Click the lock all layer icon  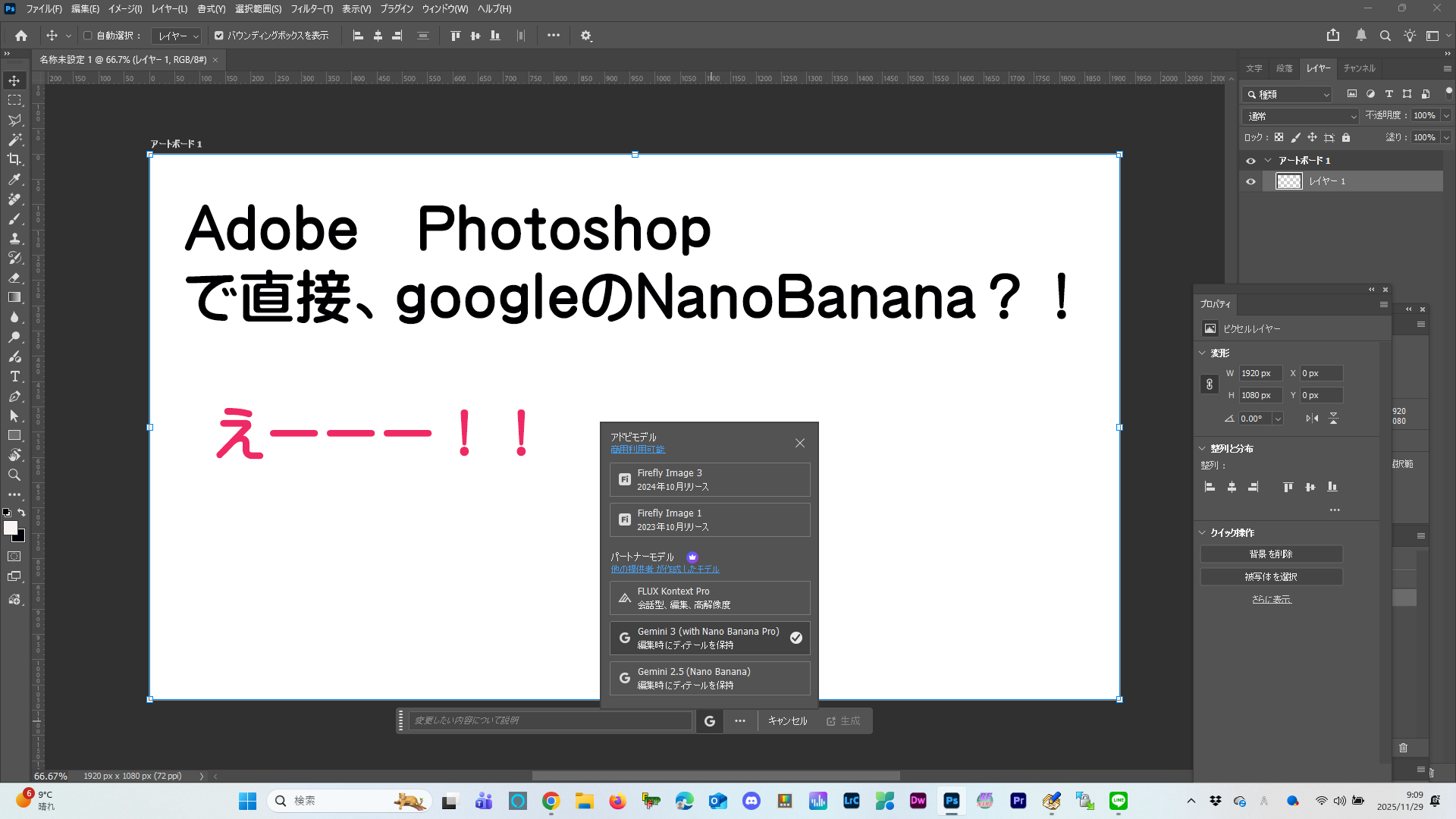(1346, 137)
